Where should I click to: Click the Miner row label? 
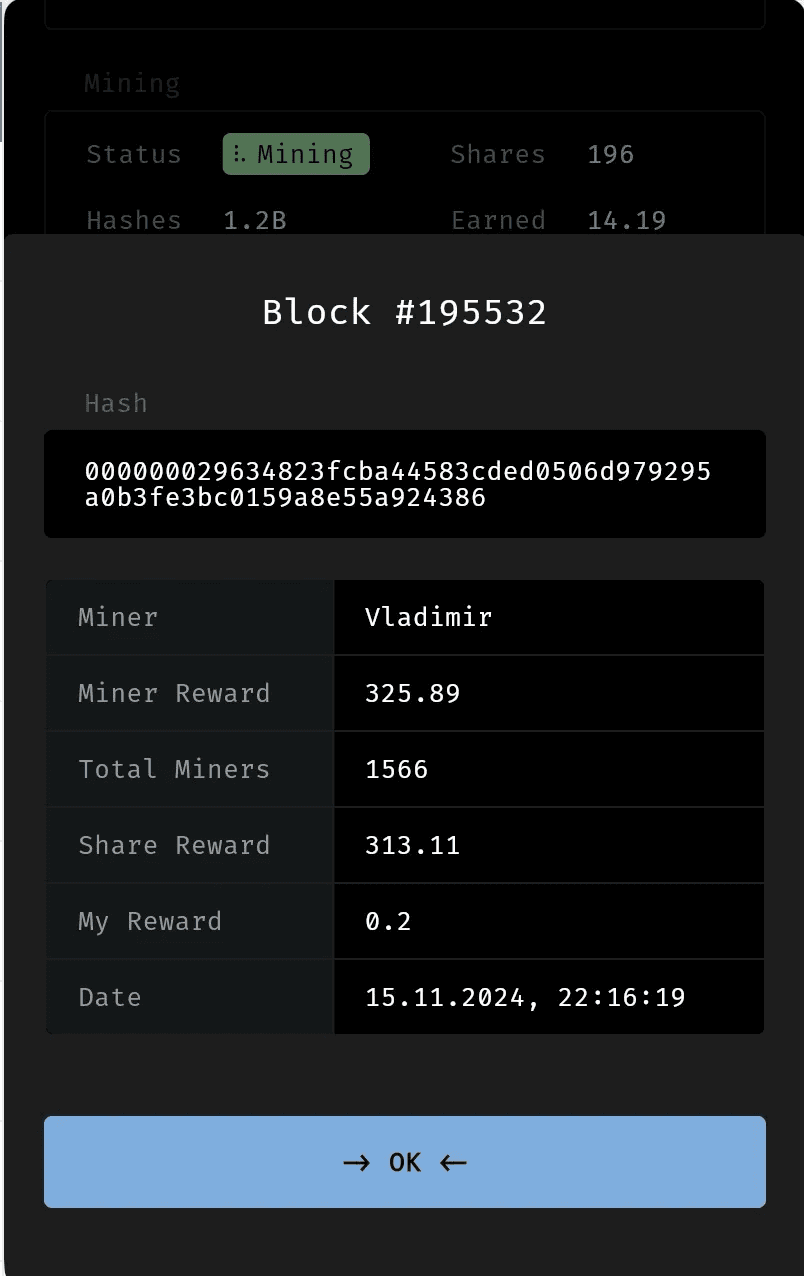coord(118,617)
